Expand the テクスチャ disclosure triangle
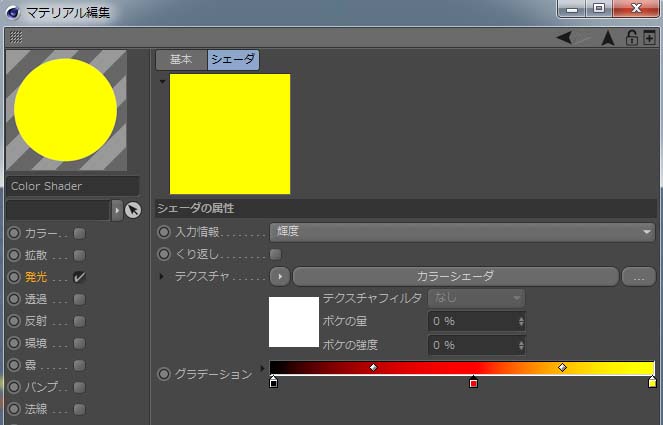663x425 pixels. coord(163,276)
